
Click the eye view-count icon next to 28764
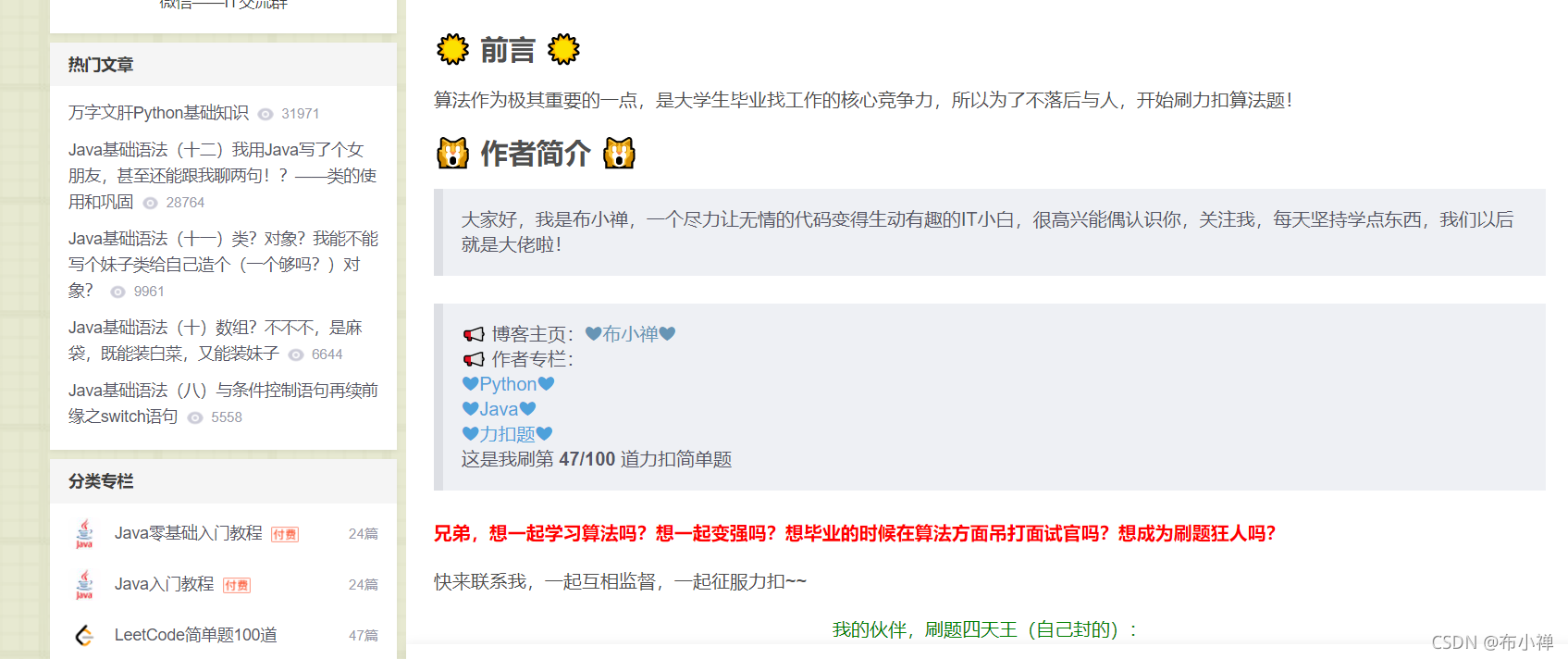[x=150, y=203]
